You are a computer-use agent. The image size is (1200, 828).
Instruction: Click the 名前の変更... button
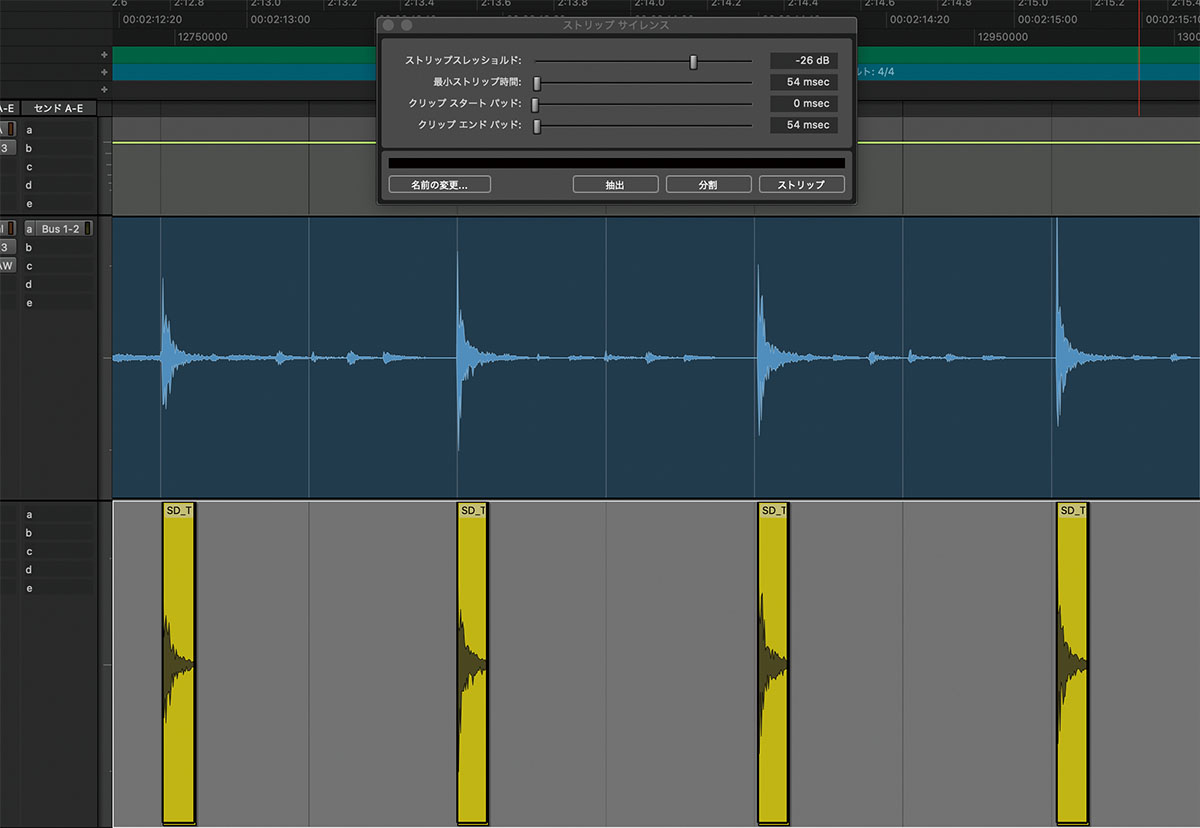[439, 185]
